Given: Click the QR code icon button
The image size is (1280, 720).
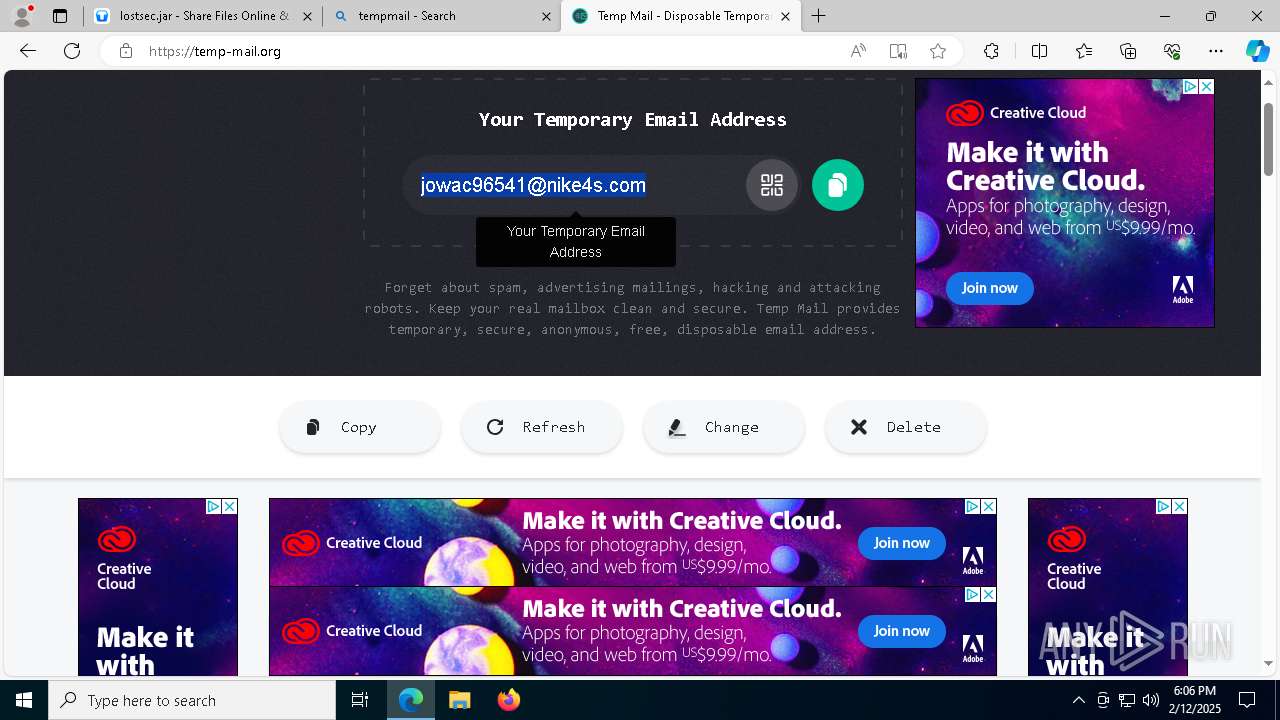Looking at the screenshot, I should click(x=771, y=185).
